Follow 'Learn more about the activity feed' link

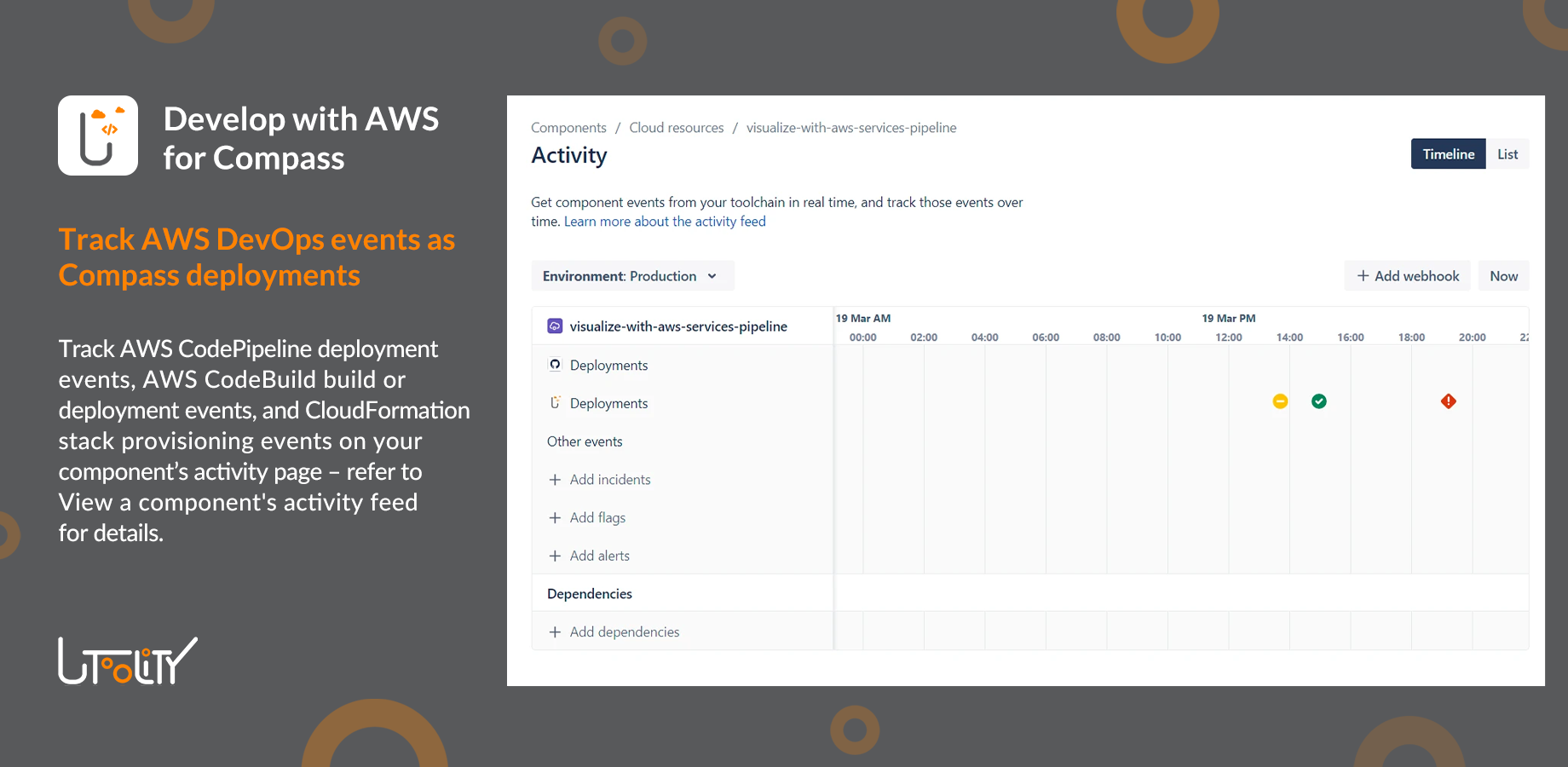click(665, 222)
